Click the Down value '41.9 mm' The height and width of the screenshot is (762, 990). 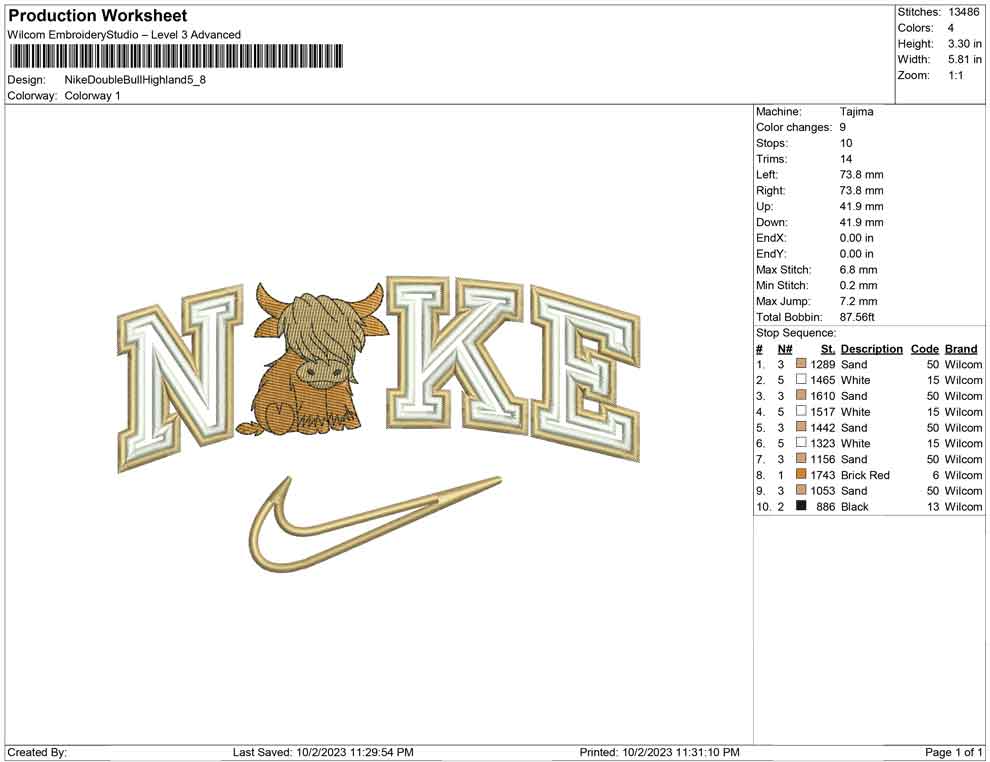[x=861, y=222]
